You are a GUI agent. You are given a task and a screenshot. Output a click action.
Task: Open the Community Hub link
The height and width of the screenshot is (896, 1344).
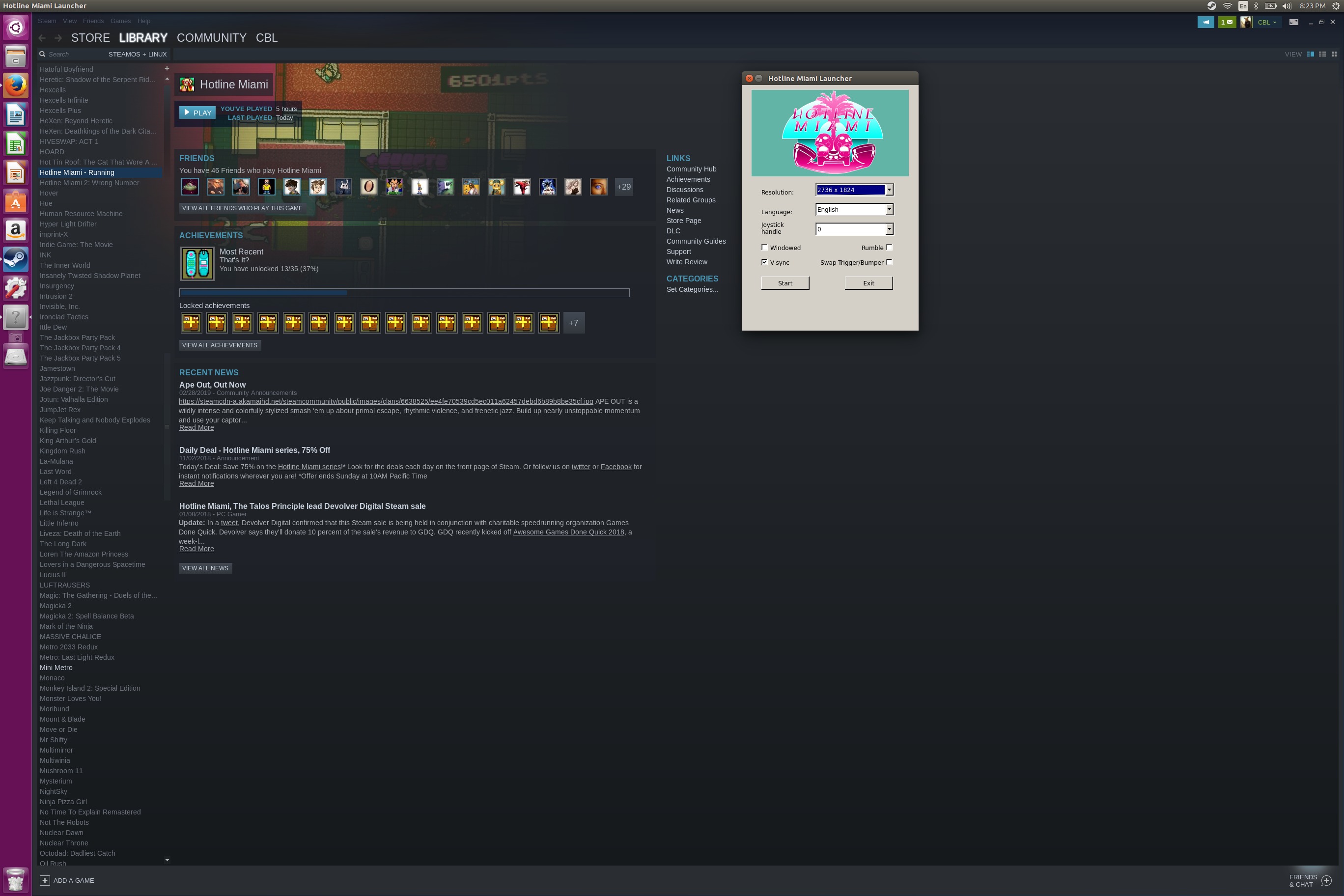pyautogui.click(x=691, y=169)
